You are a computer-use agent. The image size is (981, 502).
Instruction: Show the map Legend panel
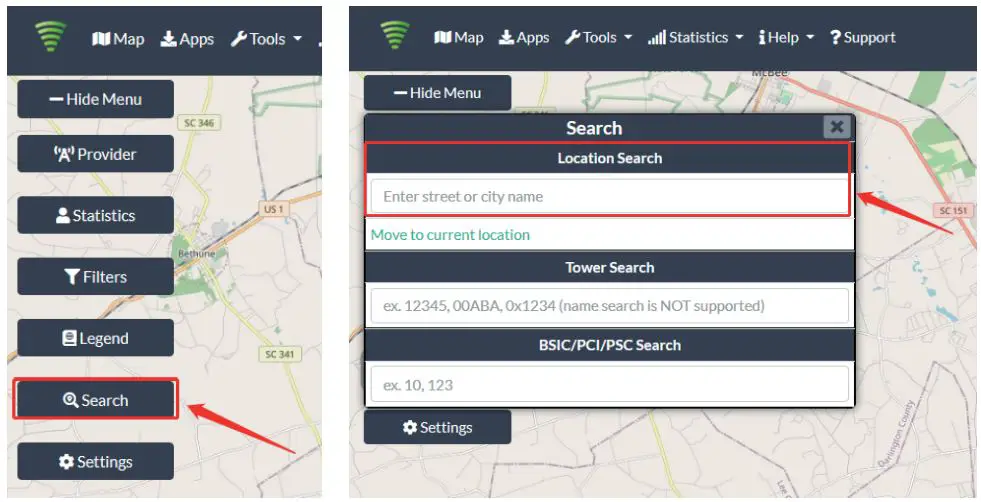coord(96,338)
